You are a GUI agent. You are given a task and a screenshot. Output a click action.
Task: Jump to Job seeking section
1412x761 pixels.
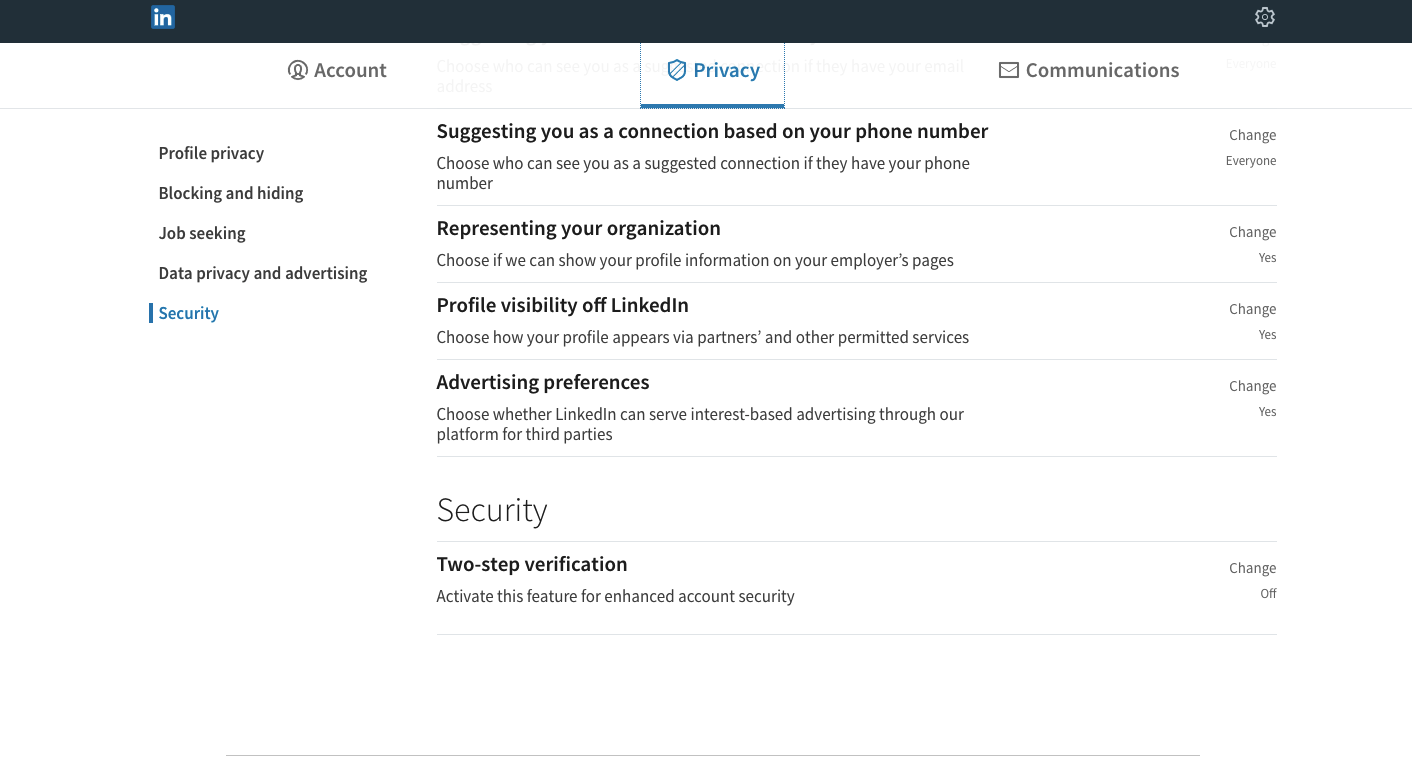click(x=202, y=233)
